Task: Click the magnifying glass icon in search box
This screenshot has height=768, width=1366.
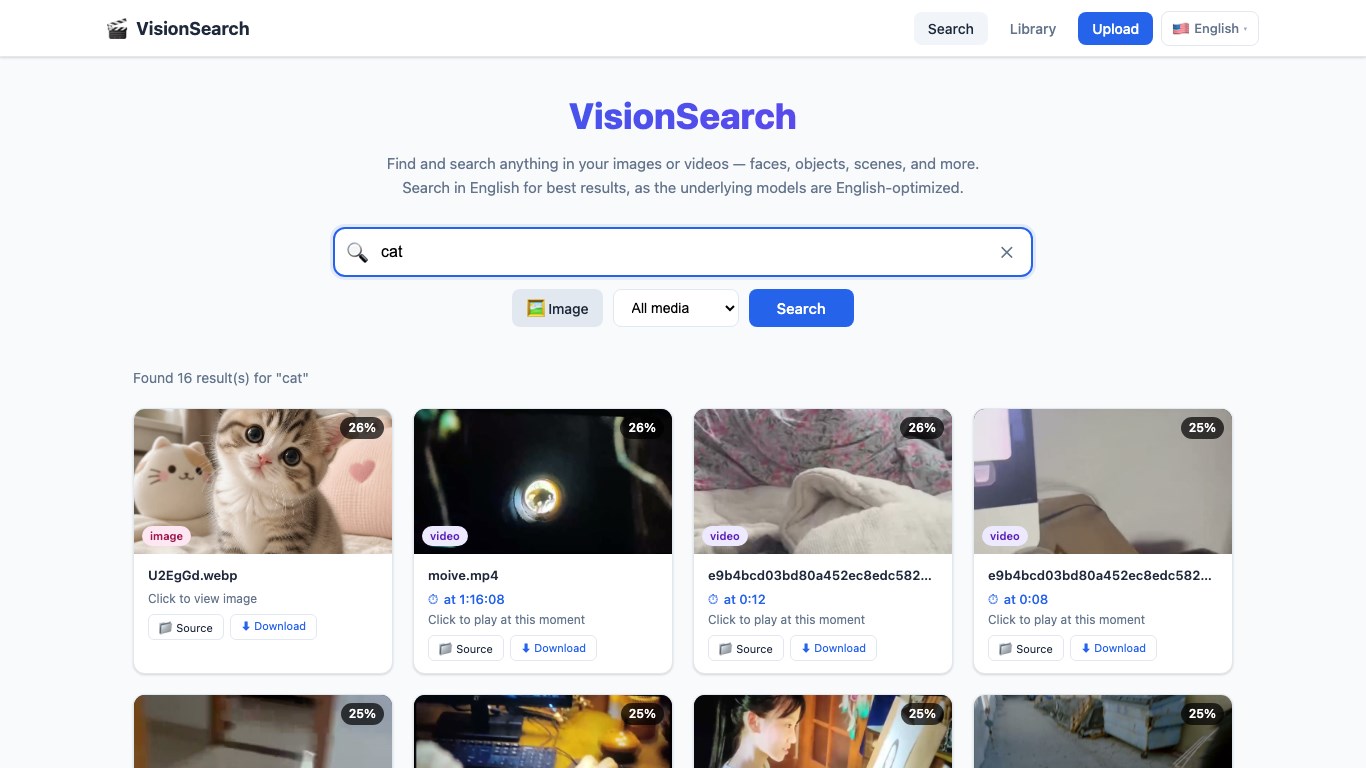Action: pos(357,252)
